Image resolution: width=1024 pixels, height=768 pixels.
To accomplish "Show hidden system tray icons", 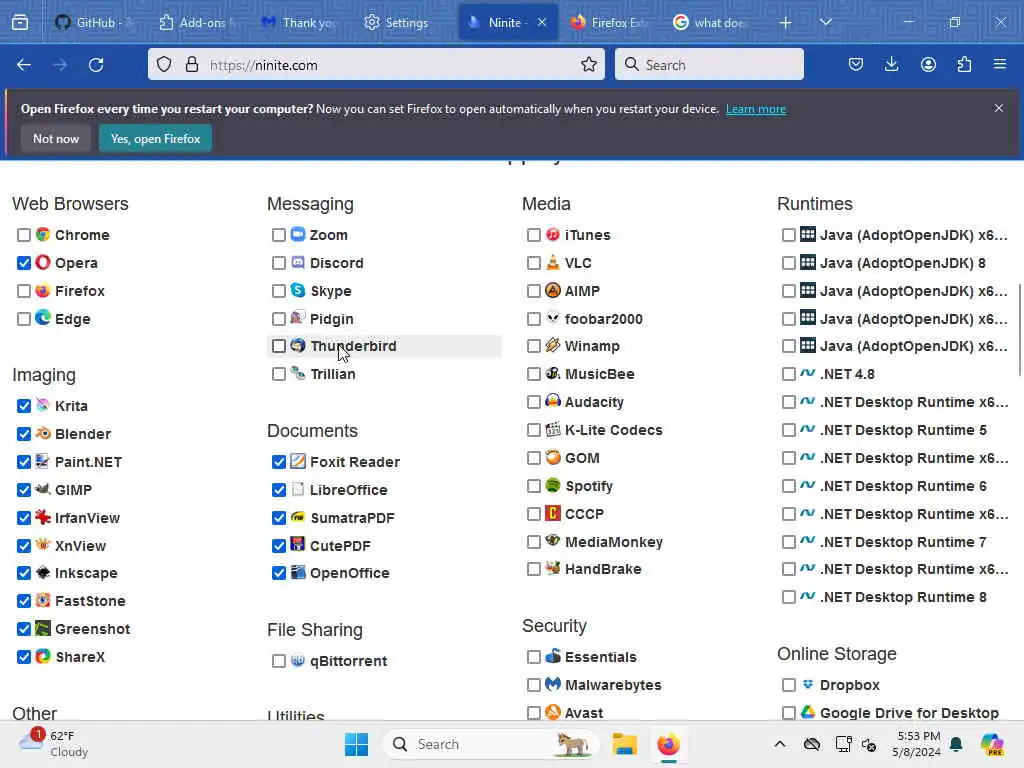I will coord(780,744).
